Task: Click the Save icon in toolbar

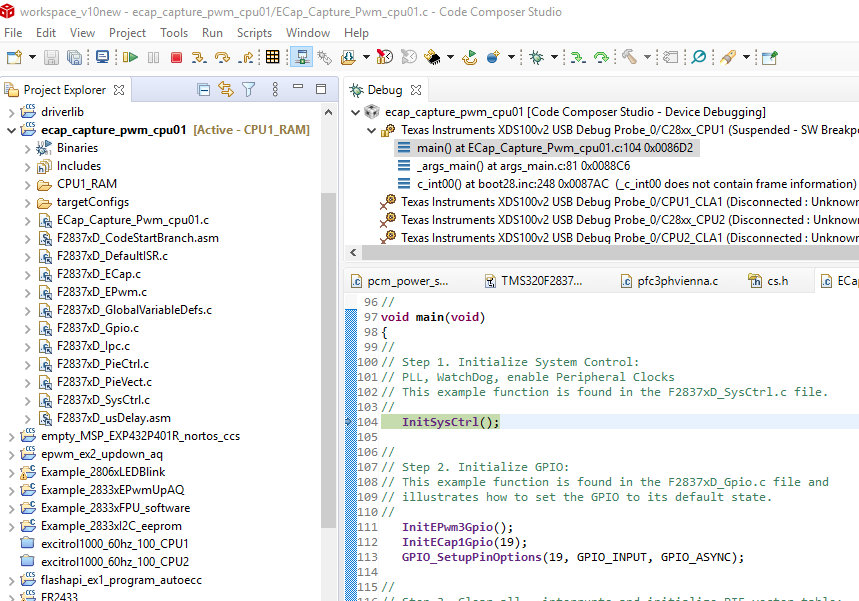Action: pos(49,57)
